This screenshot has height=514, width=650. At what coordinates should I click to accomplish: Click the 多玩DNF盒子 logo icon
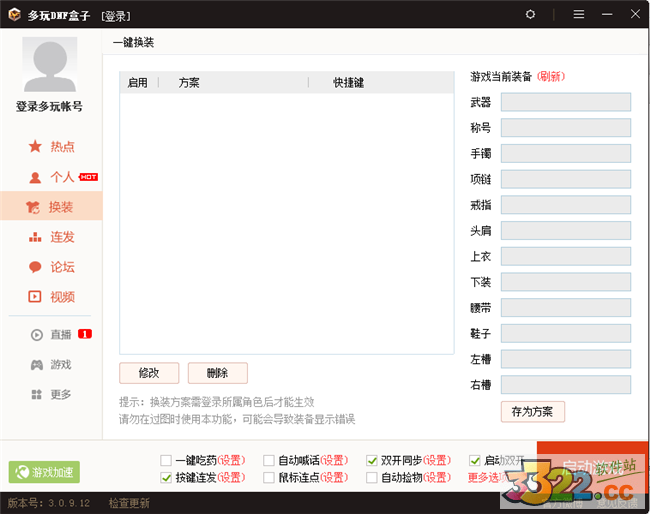(15, 15)
